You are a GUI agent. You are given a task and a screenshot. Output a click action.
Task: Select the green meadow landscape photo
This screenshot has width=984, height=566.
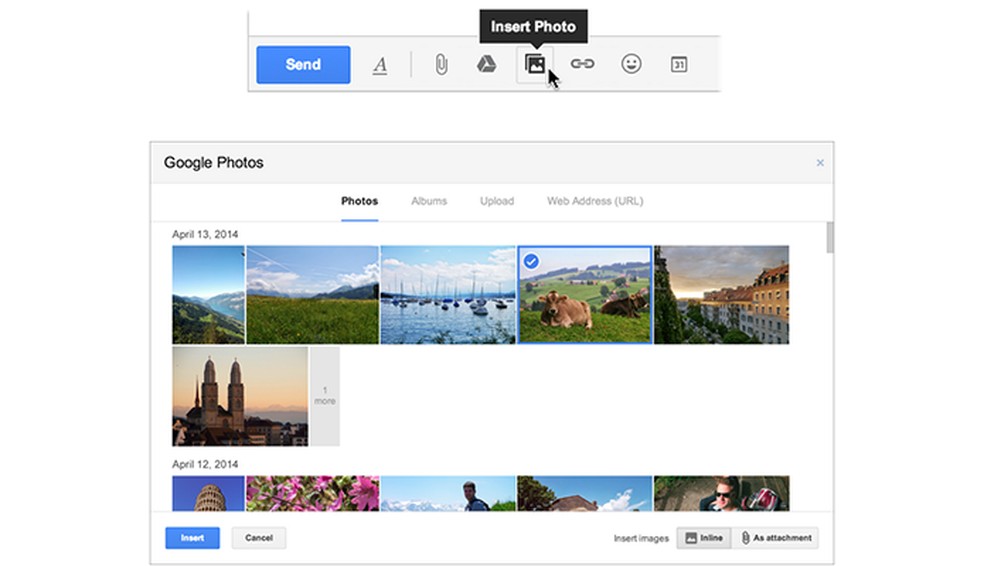313,295
